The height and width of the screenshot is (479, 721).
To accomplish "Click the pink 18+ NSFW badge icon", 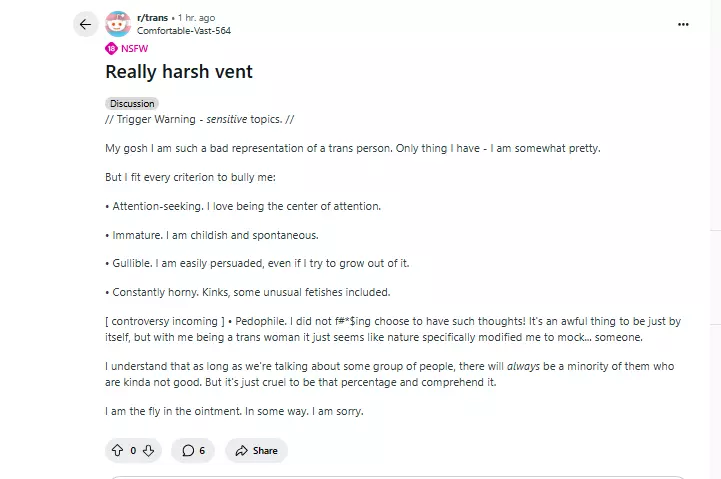I will 112,48.
